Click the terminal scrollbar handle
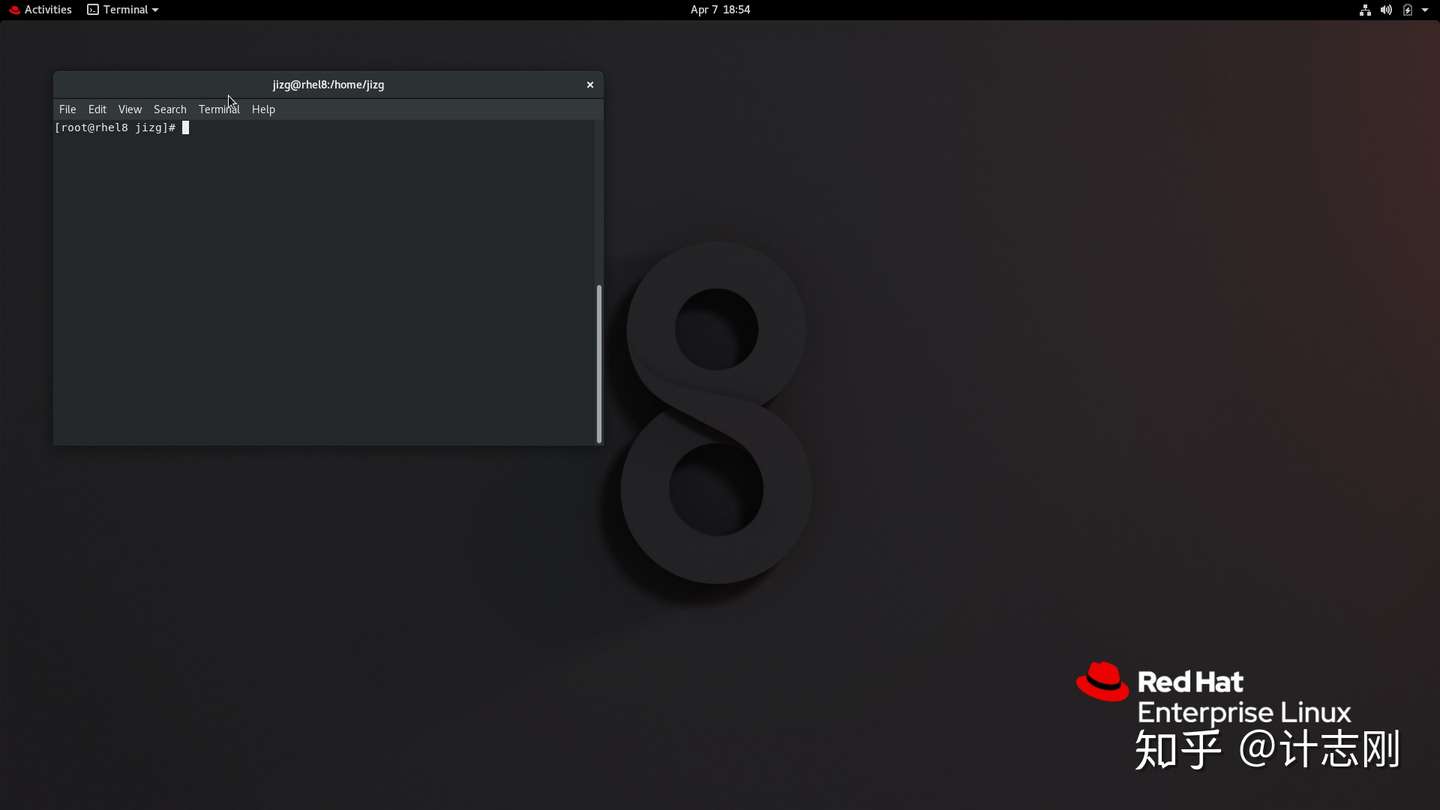Viewport: 1440px width, 810px height. pyautogui.click(x=599, y=363)
